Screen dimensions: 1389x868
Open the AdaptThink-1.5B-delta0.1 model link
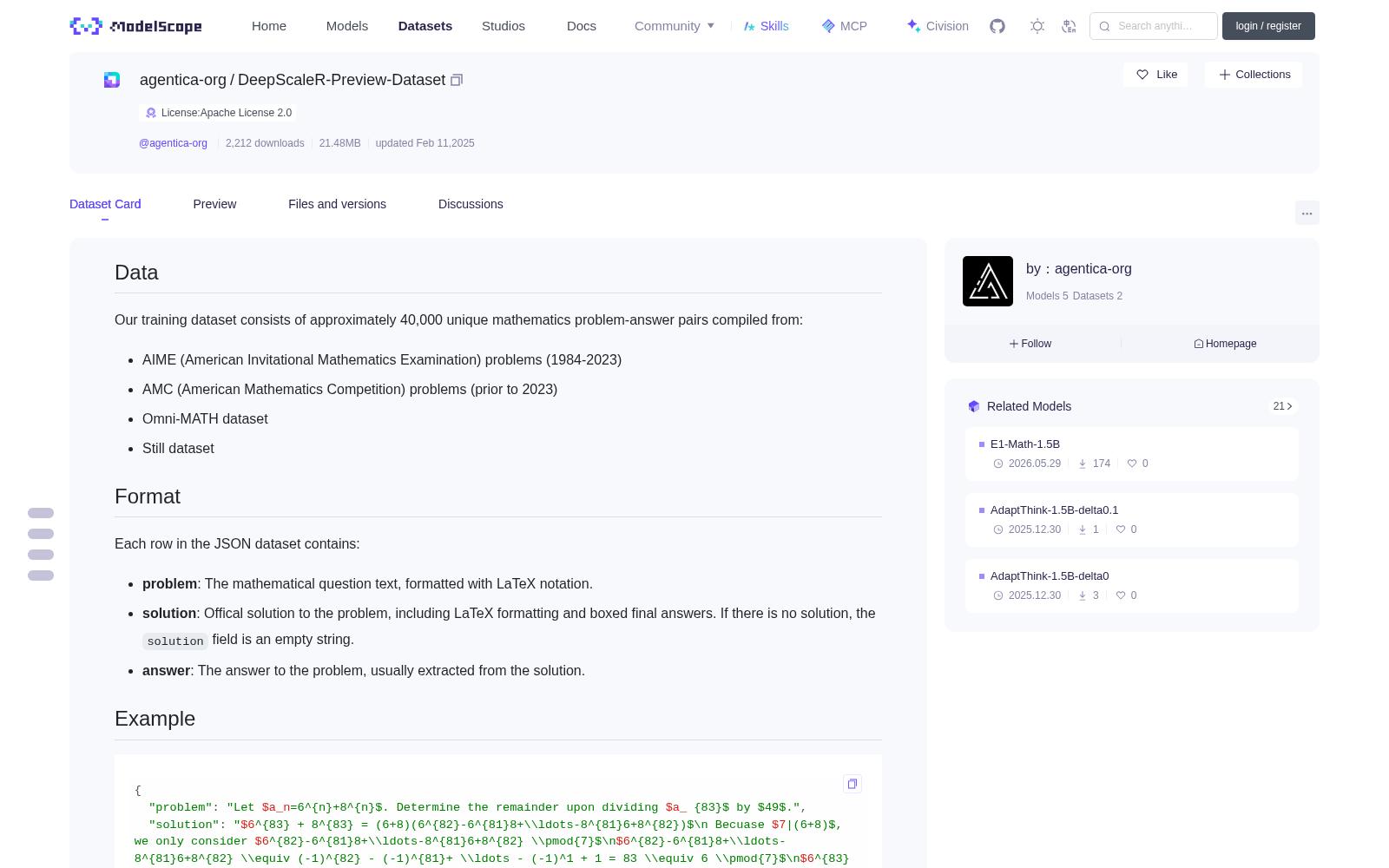pyautogui.click(x=1054, y=510)
